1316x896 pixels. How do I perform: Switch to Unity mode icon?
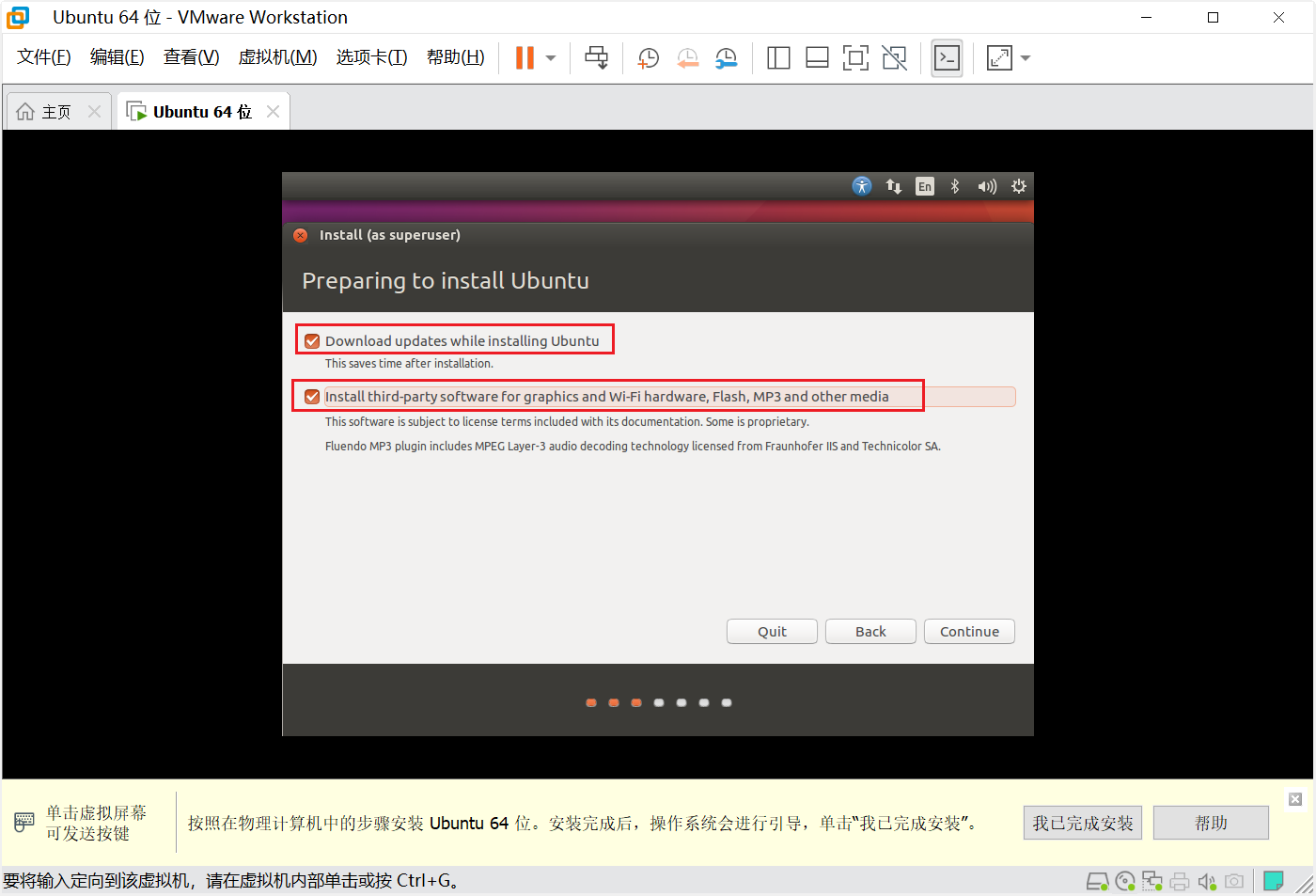895,58
